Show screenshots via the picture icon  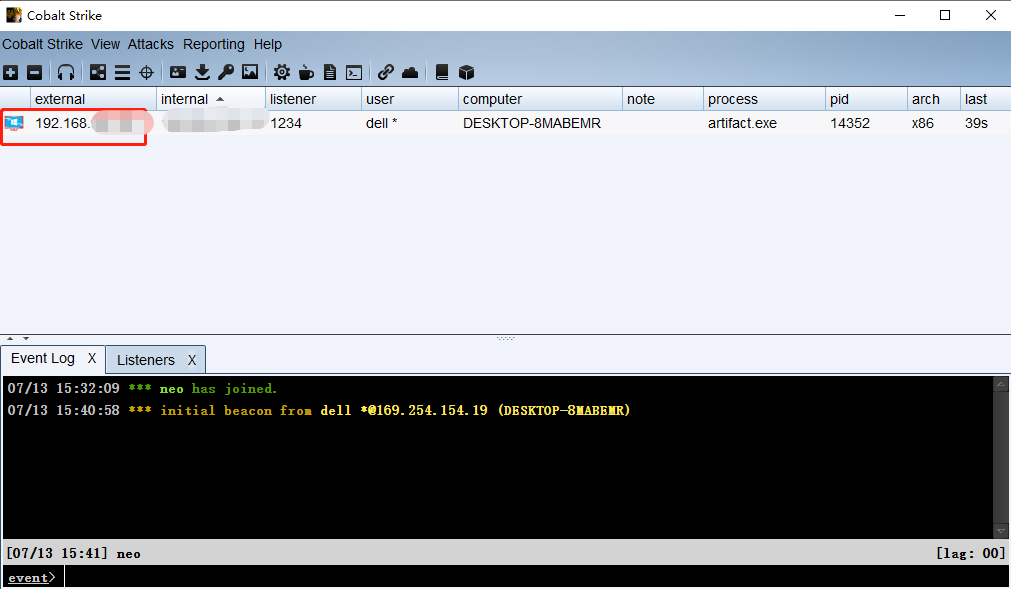point(250,72)
